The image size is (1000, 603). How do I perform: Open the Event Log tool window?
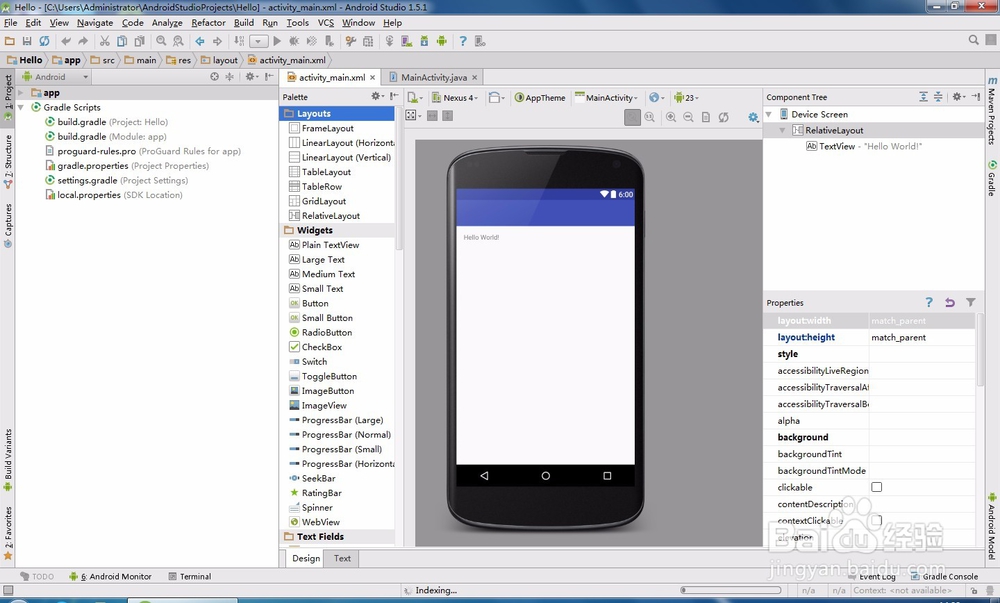[872, 576]
